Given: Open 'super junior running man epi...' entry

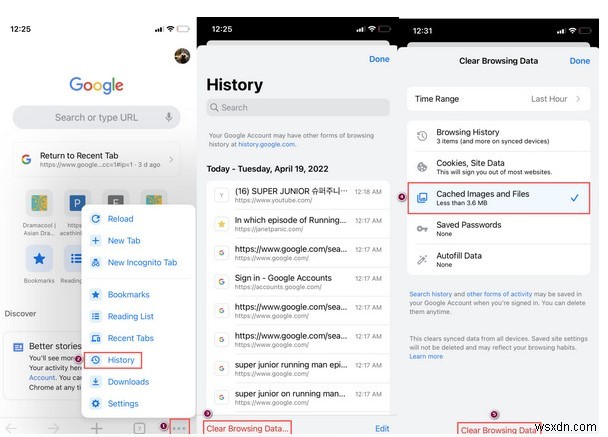Looking at the screenshot, I should [x=298, y=369].
